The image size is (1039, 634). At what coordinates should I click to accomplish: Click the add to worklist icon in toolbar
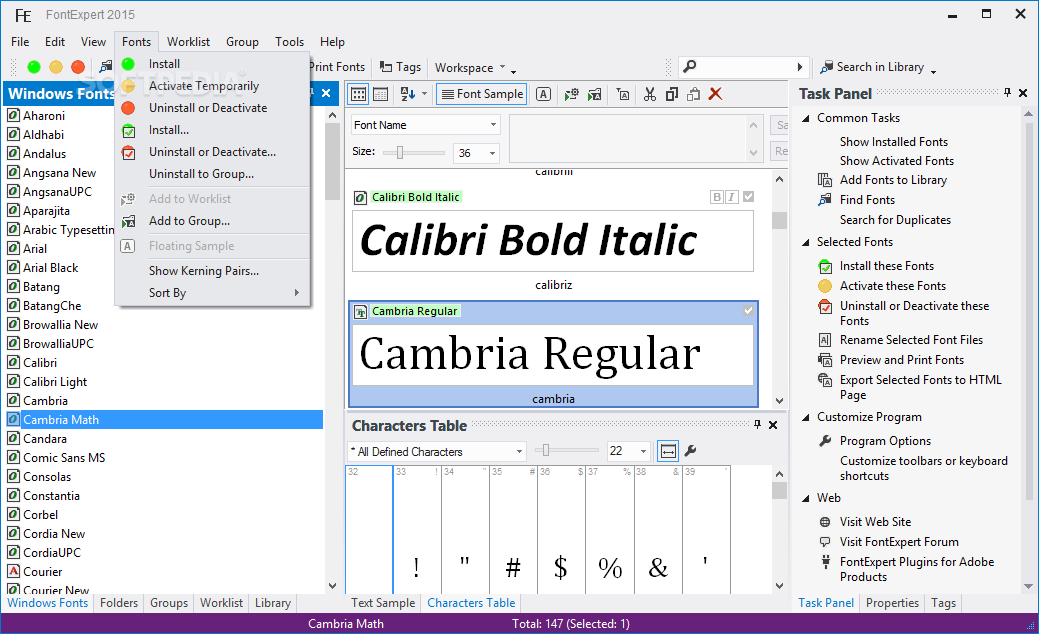[571, 94]
